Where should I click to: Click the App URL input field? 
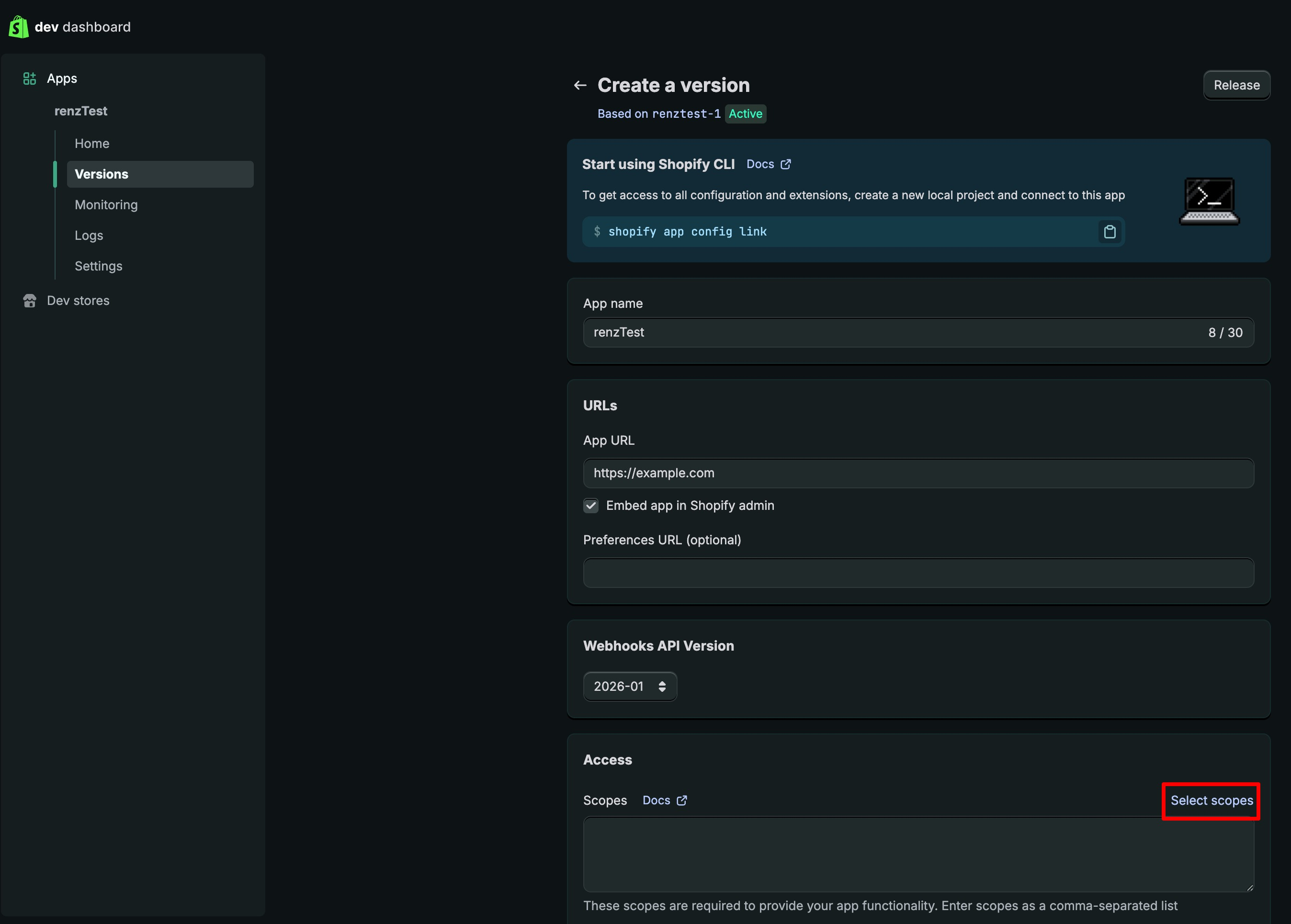point(918,473)
